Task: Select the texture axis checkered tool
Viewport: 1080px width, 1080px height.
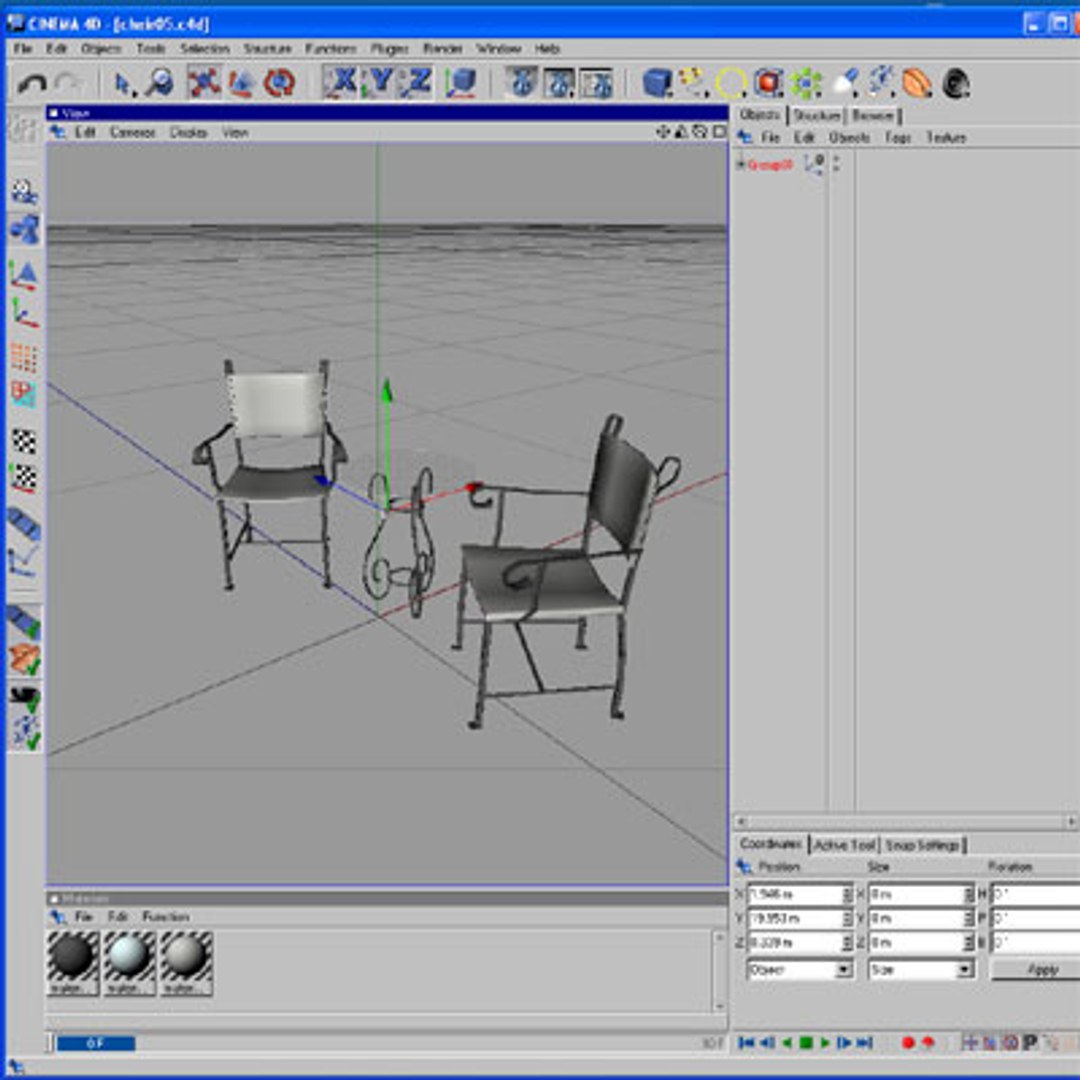Action: coord(25,478)
